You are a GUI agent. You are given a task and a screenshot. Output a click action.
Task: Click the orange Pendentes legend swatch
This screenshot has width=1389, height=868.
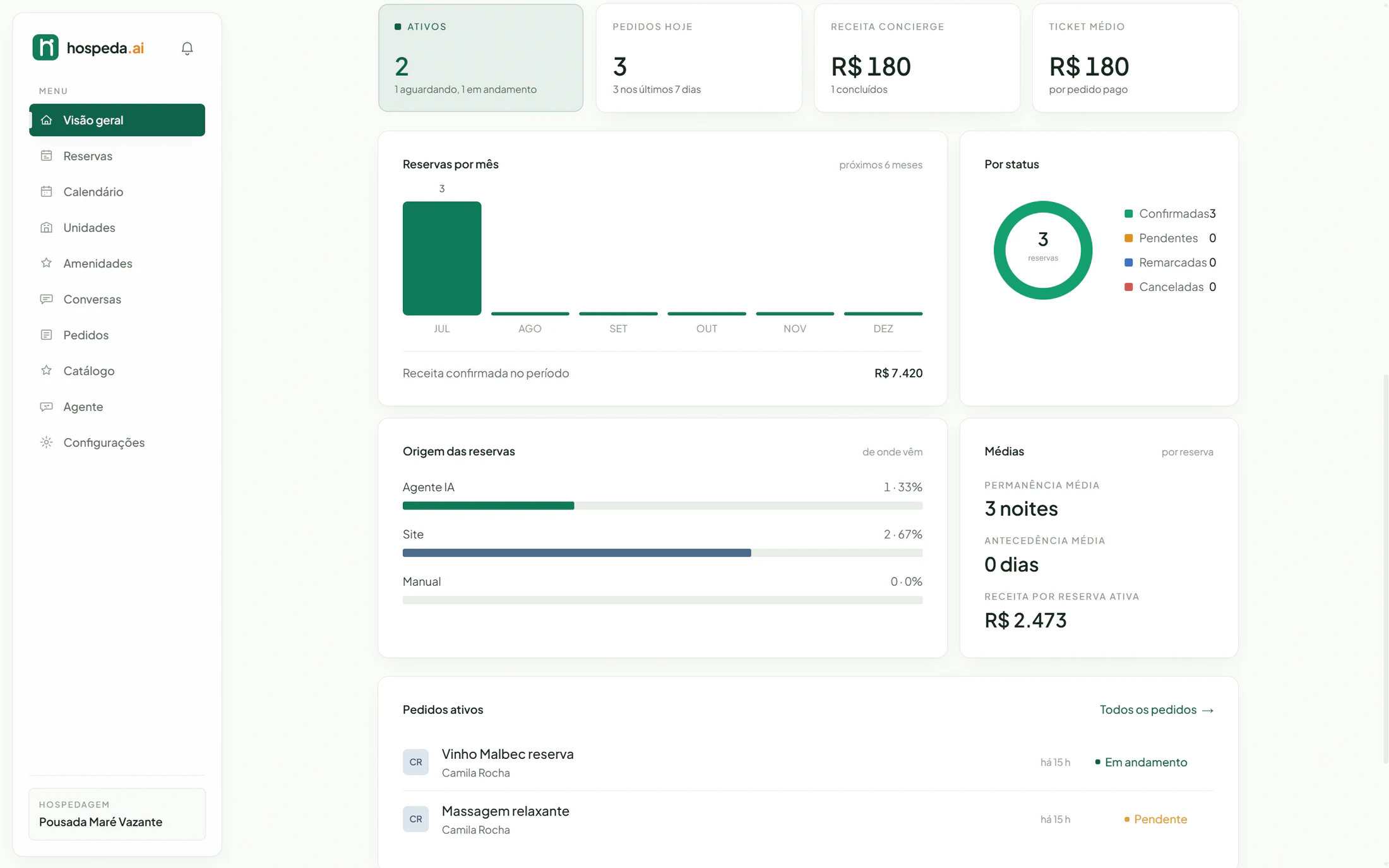tap(1128, 238)
